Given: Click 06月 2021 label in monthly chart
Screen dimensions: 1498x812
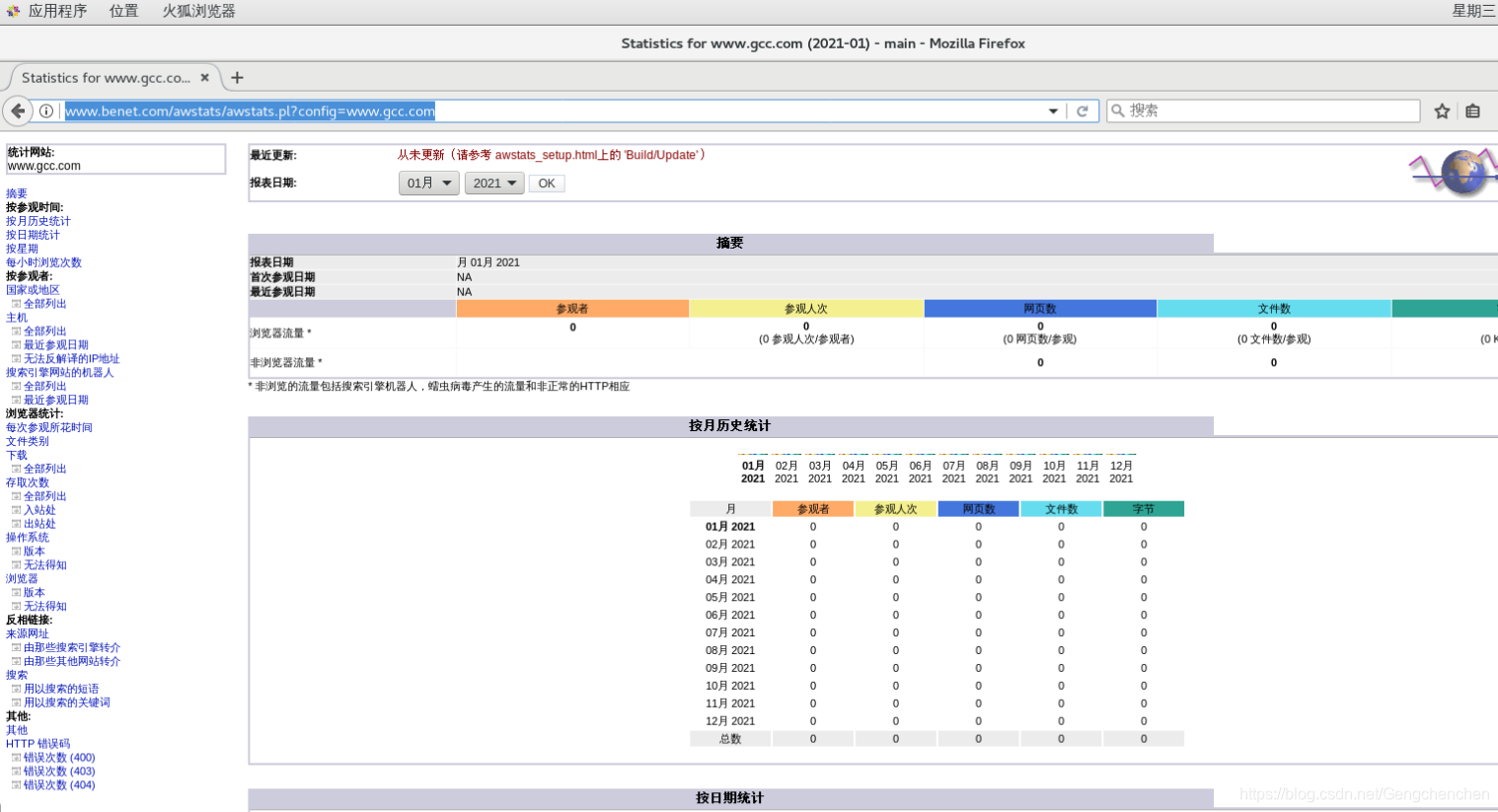Looking at the screenshot, I should (921, 472).
